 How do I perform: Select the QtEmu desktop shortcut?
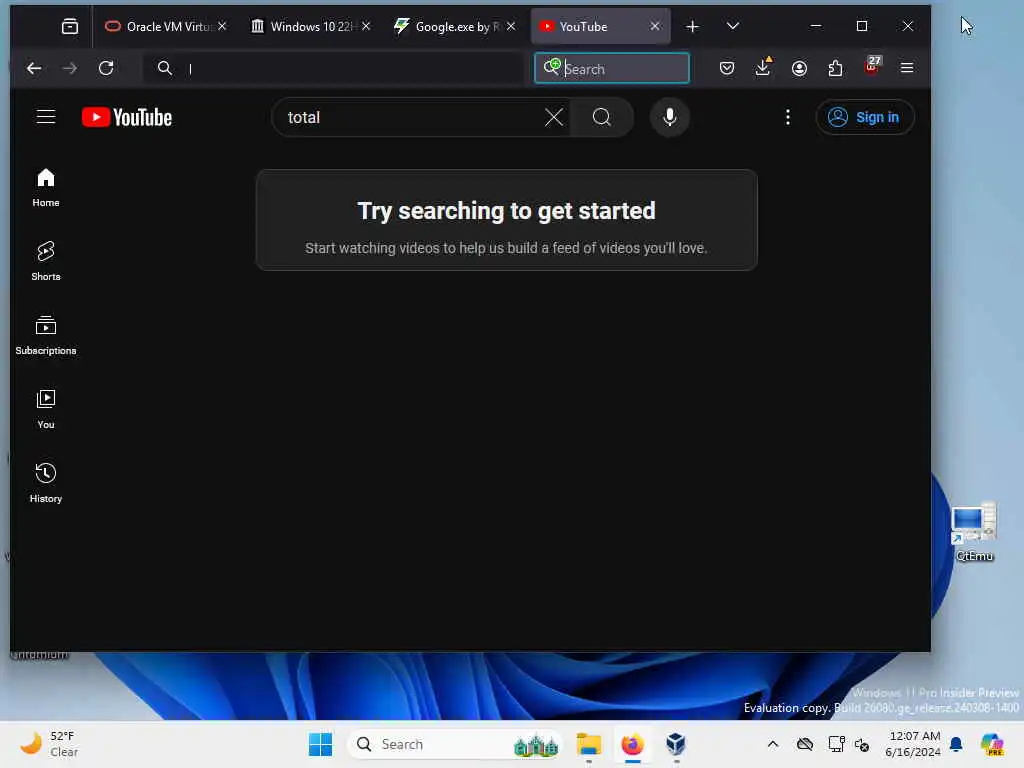[x=974, y=532]
